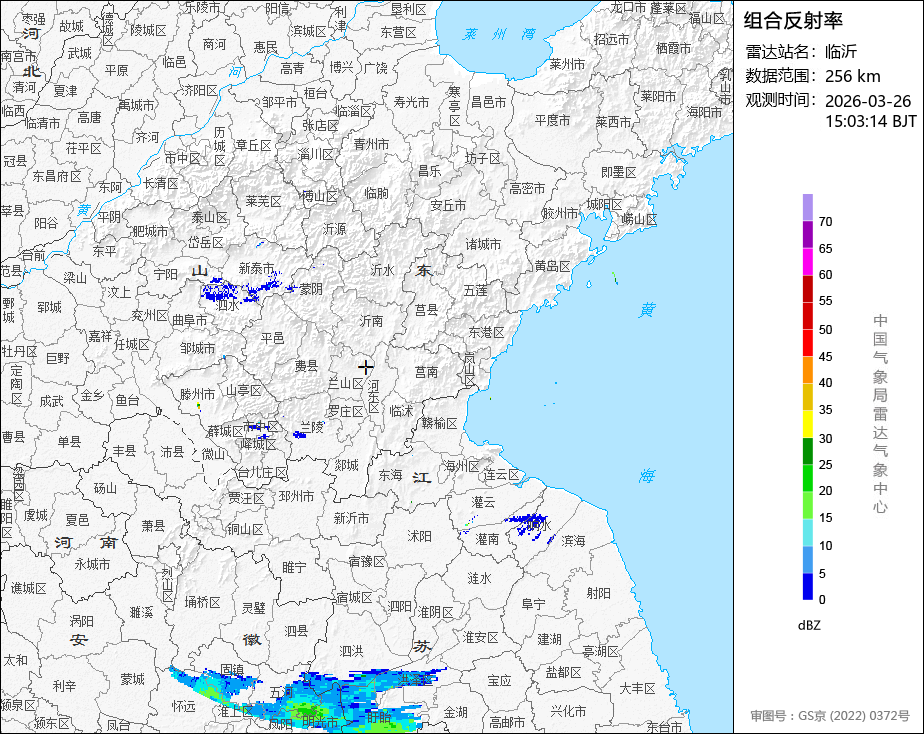Click the 兰山区 map label

pyautogui.click(x=346, y=383)
